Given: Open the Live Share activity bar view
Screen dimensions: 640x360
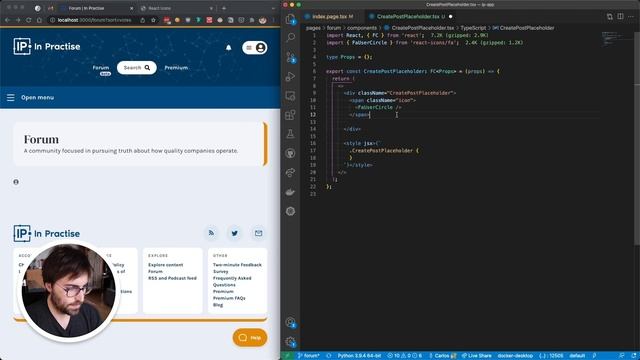Looking at the screenshot, I should tap(290, 172).
